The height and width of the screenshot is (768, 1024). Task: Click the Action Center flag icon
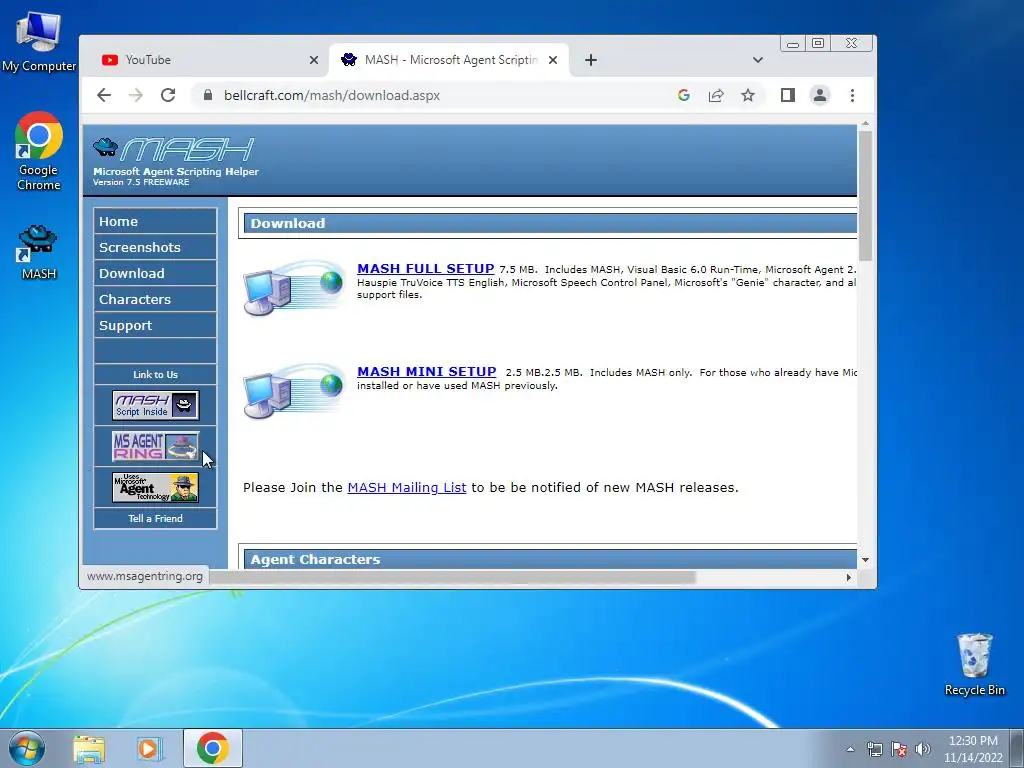pos(899,749)
